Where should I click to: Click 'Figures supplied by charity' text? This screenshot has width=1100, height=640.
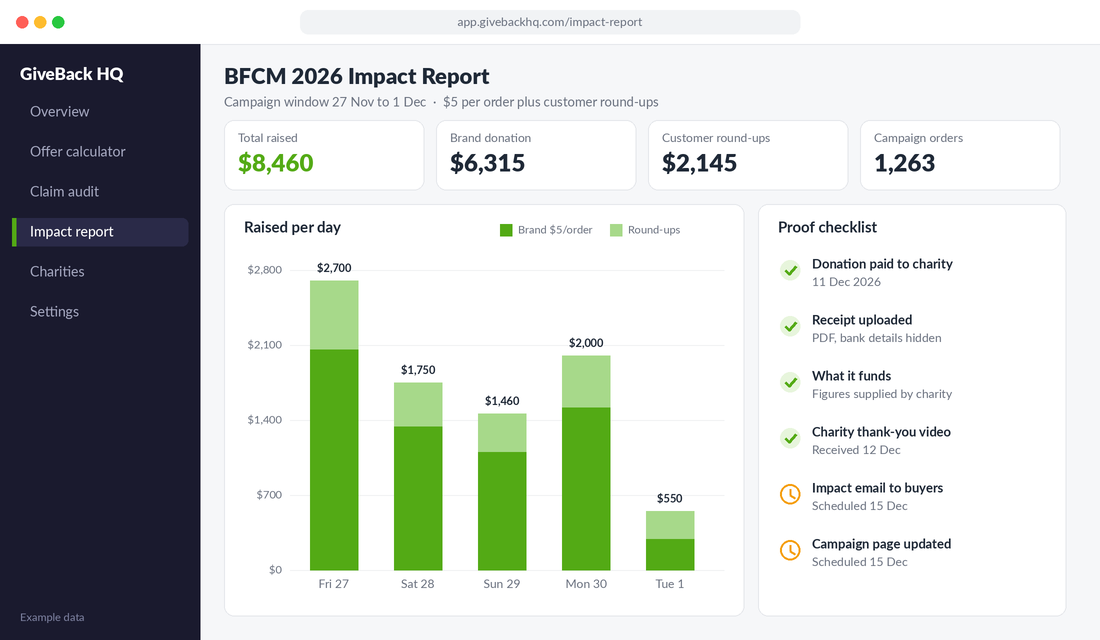coord(882,394)
